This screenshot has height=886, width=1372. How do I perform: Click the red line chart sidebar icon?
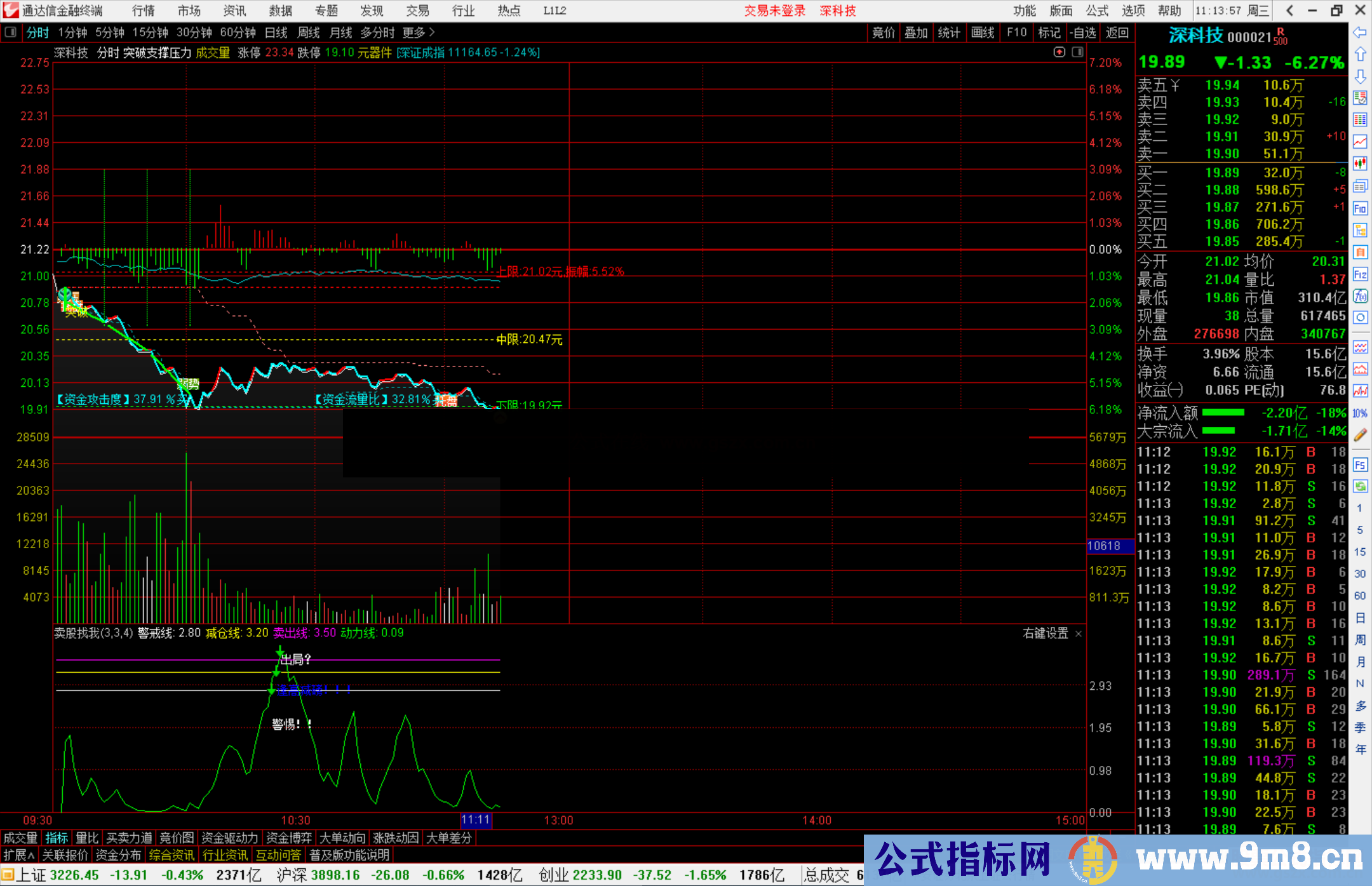(x=1360, y=142)
